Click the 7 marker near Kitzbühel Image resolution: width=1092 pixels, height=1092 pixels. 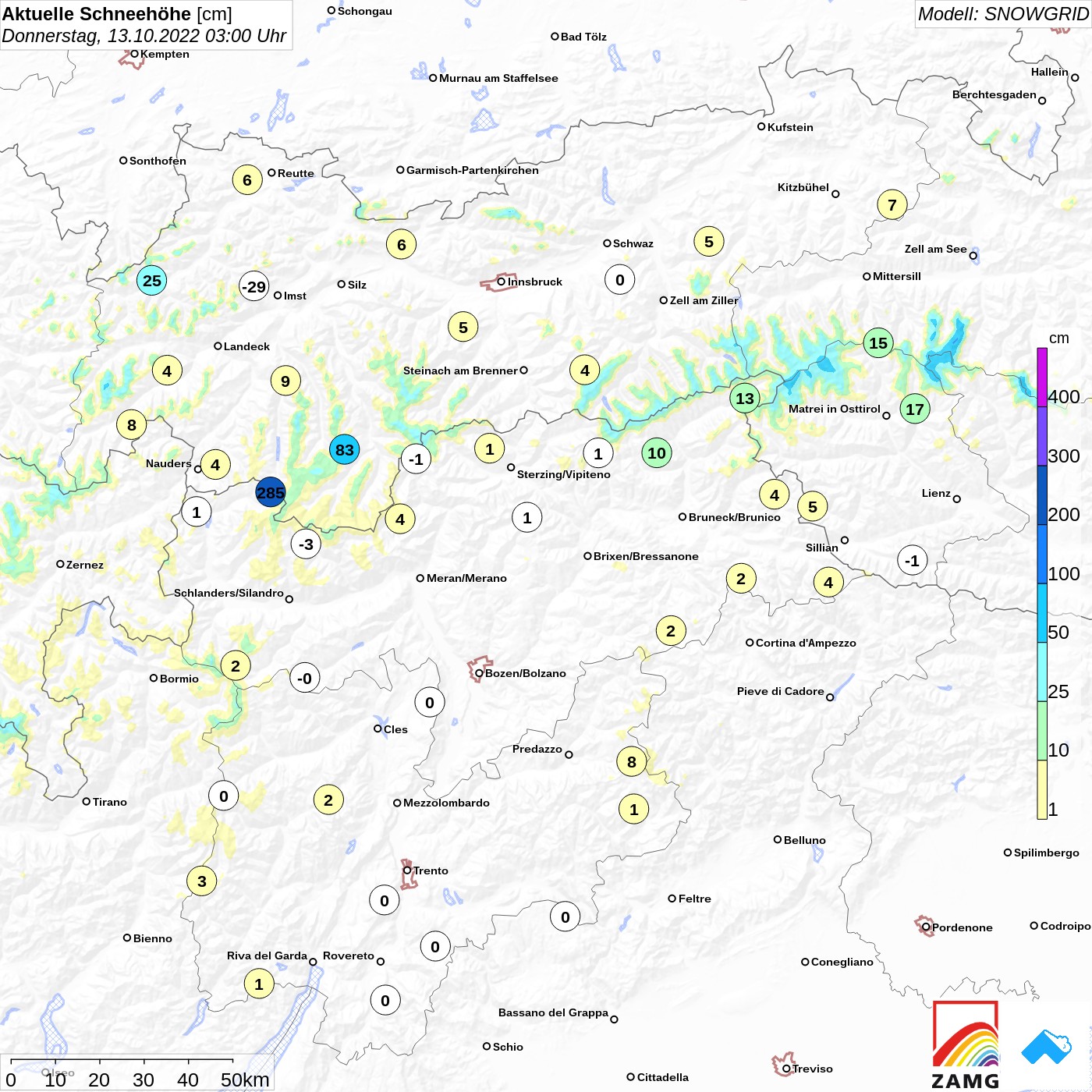point(892,204)
